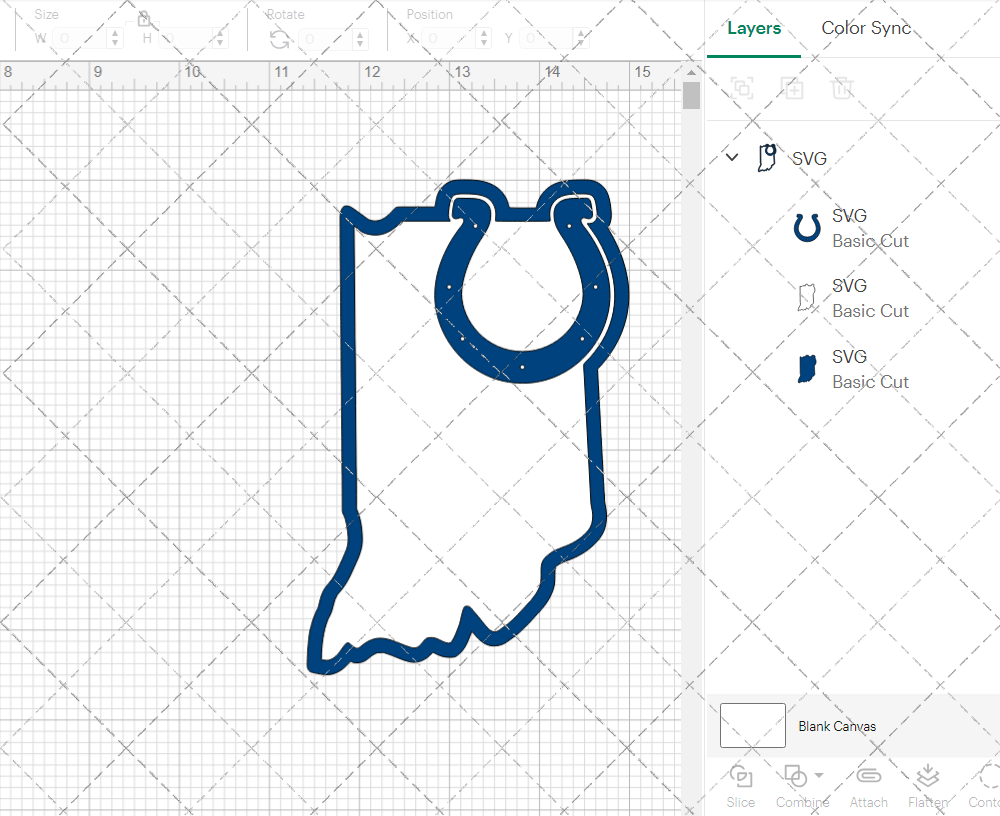Switch to the Layers tab
This screenshot has height=816, width=1000.
point(754,29)
